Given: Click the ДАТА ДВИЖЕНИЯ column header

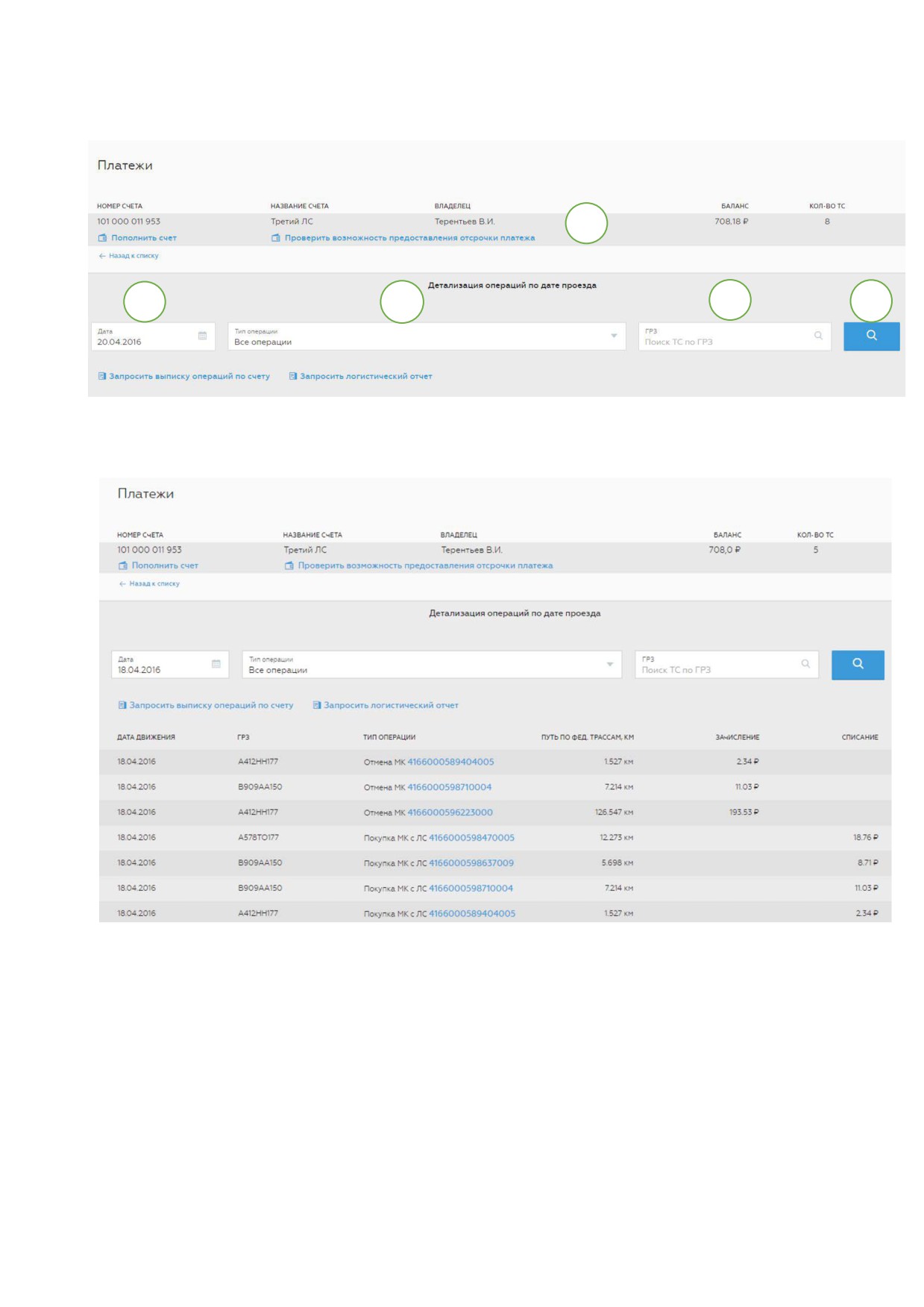Looking at the screenshot, I should coord(146,737).
